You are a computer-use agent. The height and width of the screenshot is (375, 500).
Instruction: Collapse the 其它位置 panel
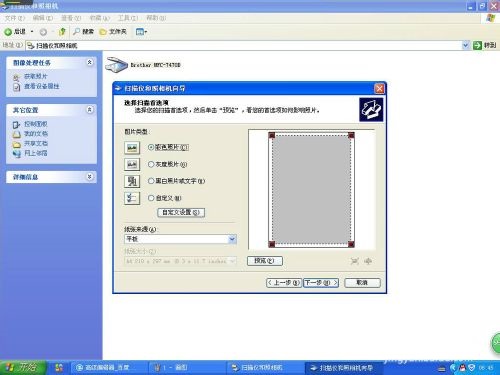(x=89, y=110)
